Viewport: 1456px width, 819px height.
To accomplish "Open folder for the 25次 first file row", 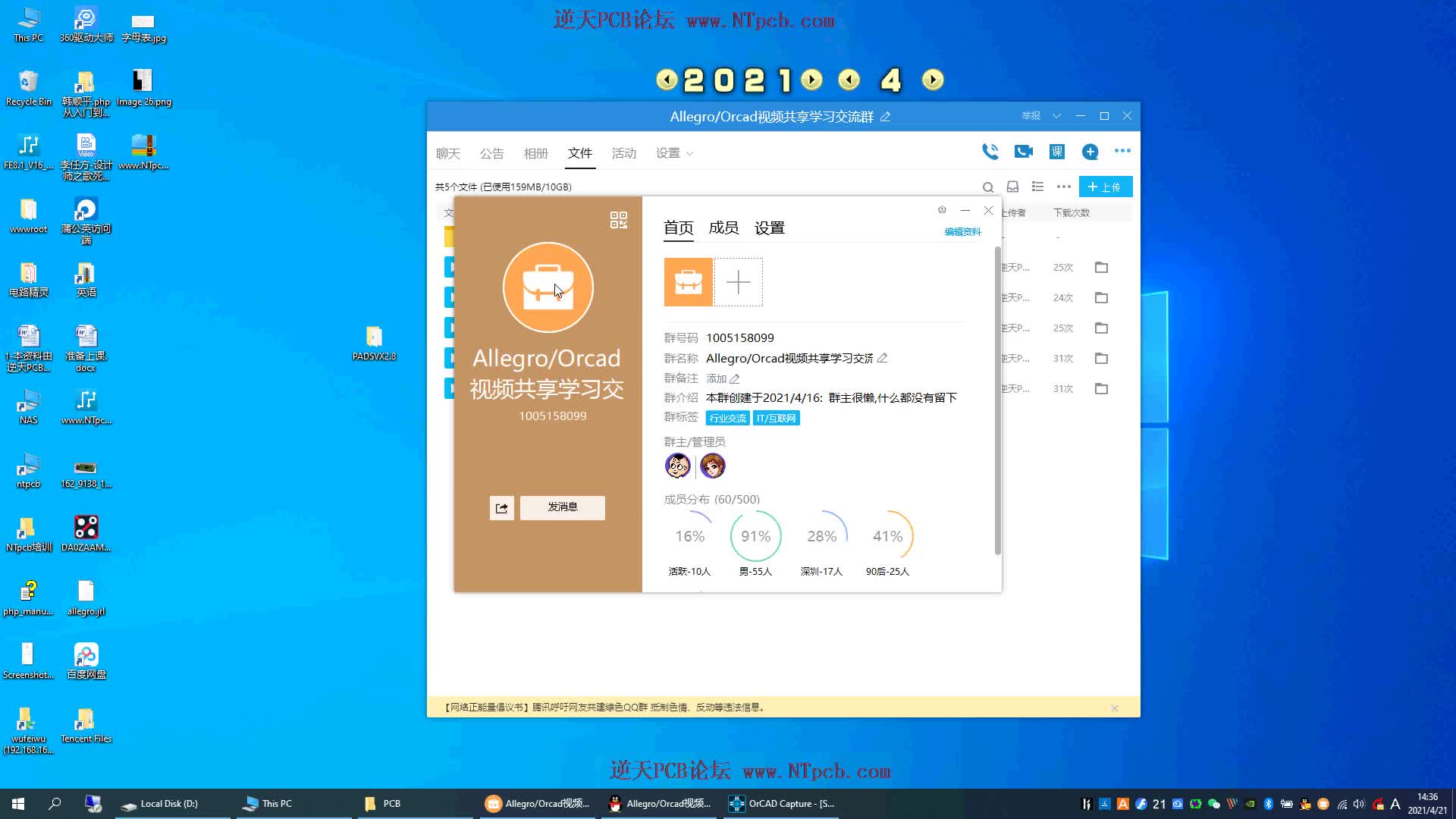I will (x=1101, y=267).
